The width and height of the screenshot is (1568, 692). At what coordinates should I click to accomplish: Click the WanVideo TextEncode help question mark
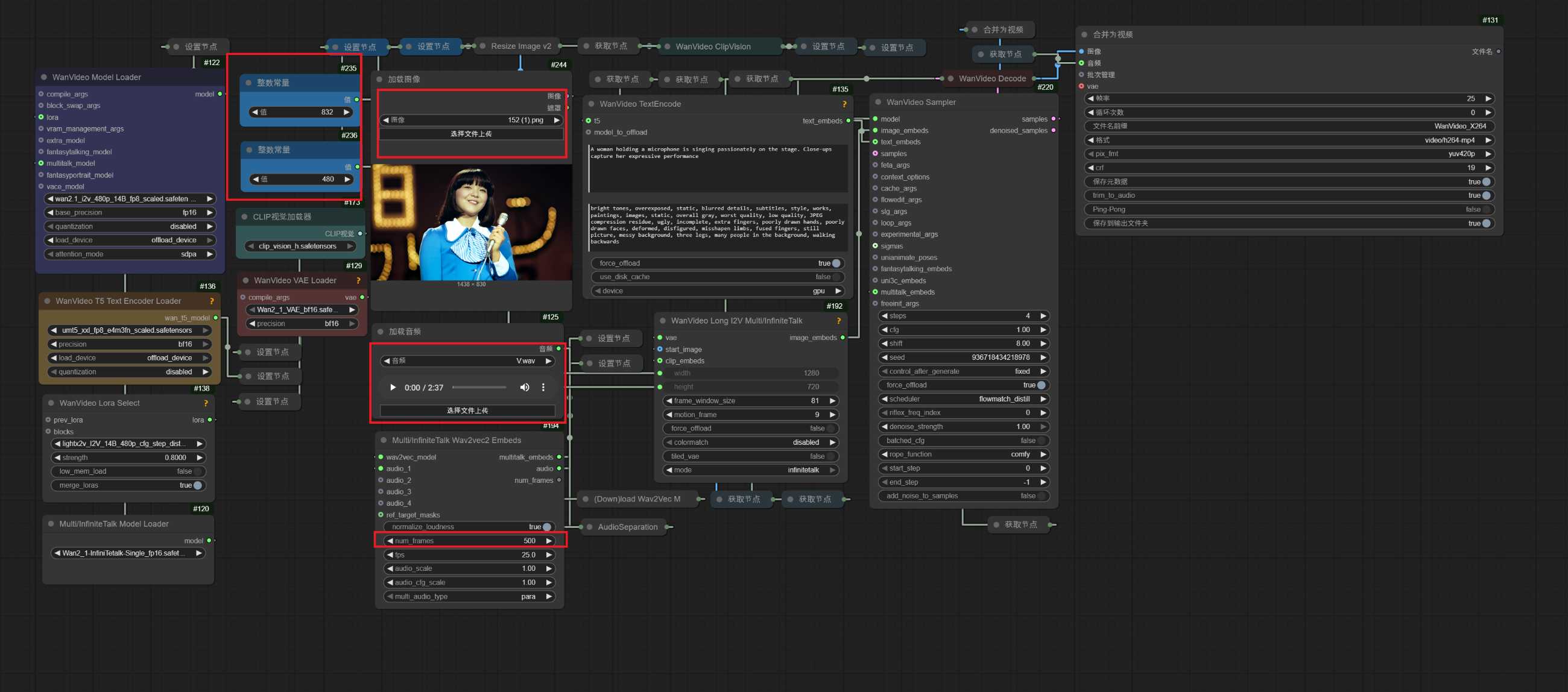point(844,104)
